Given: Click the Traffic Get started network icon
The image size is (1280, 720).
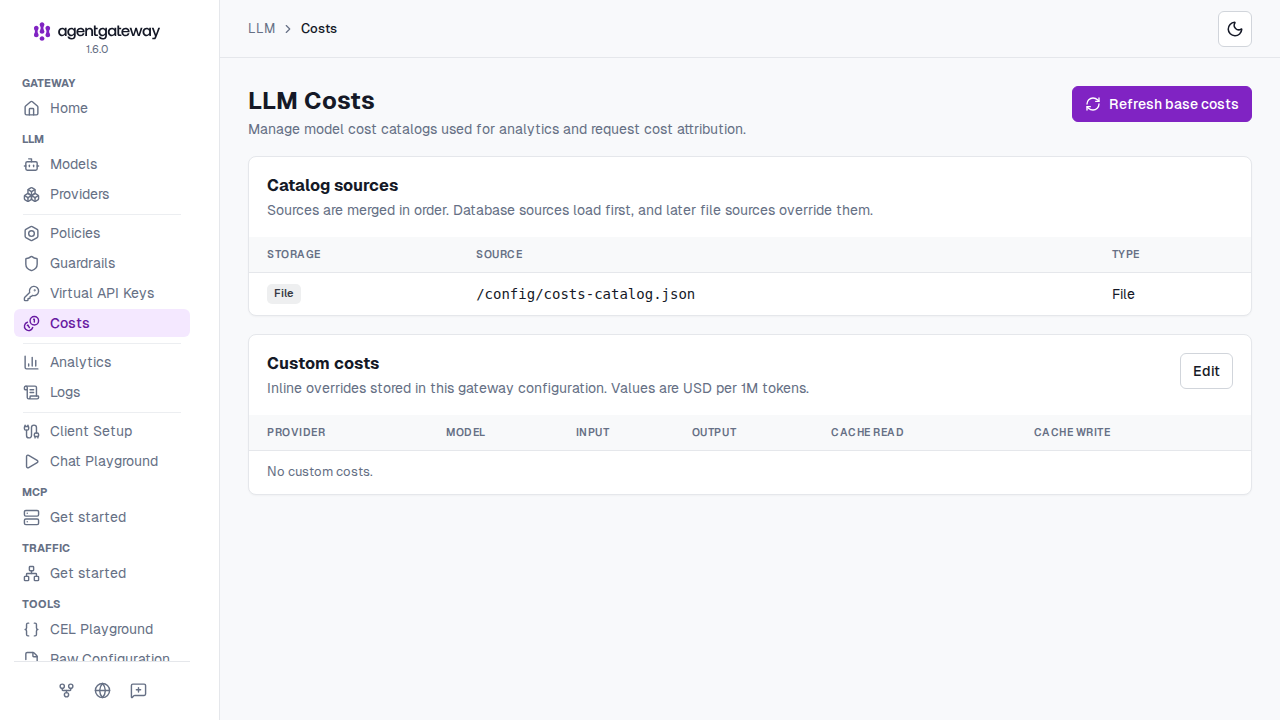Looking at the screenshot, I should click(31, 573).
